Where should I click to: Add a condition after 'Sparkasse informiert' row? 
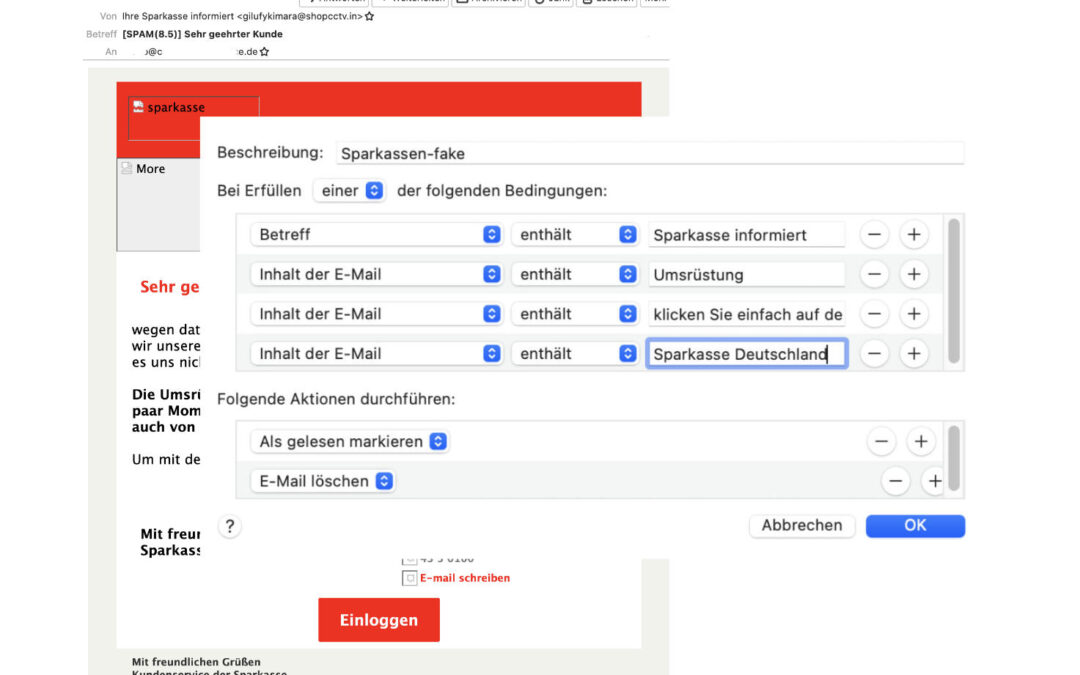coord(914,235)
